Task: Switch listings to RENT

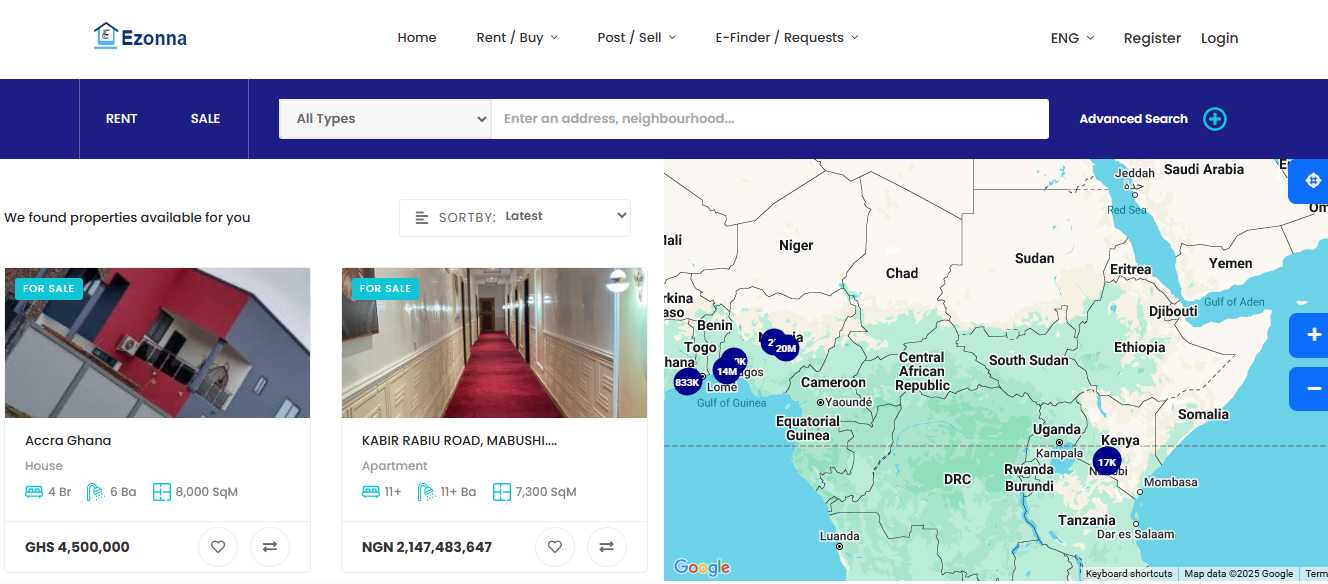Action: click(x=121, y=119)
